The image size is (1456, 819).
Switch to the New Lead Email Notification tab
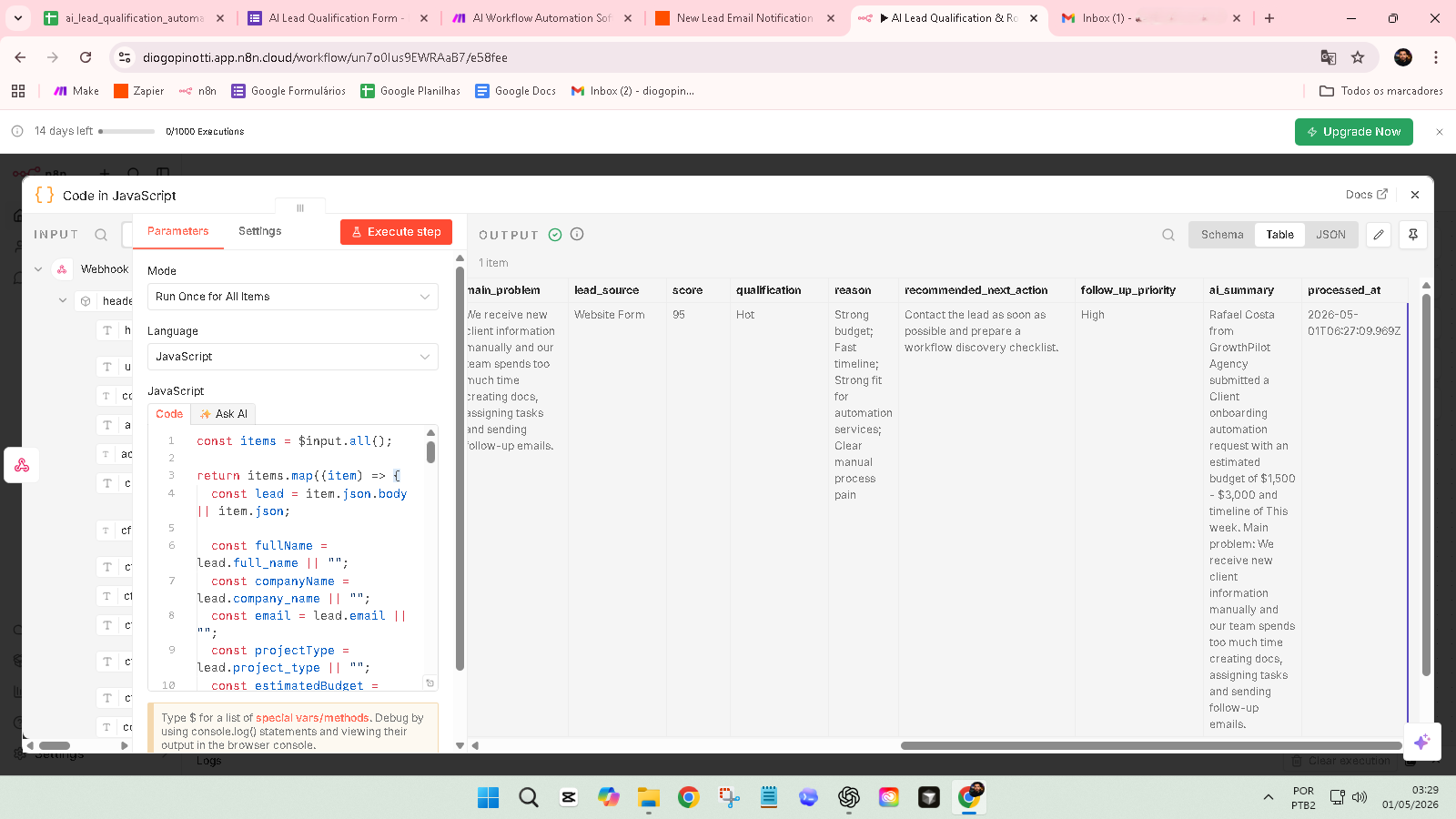pyautogui.click(x=744, y=18)
